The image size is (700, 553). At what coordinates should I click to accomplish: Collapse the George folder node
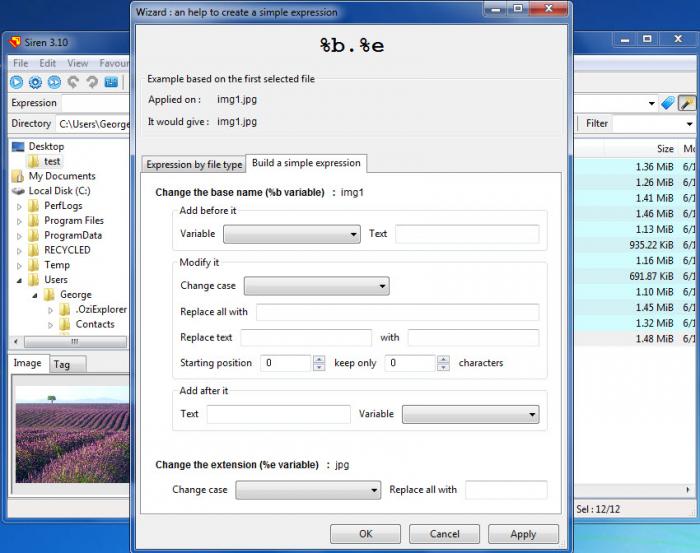35,295
